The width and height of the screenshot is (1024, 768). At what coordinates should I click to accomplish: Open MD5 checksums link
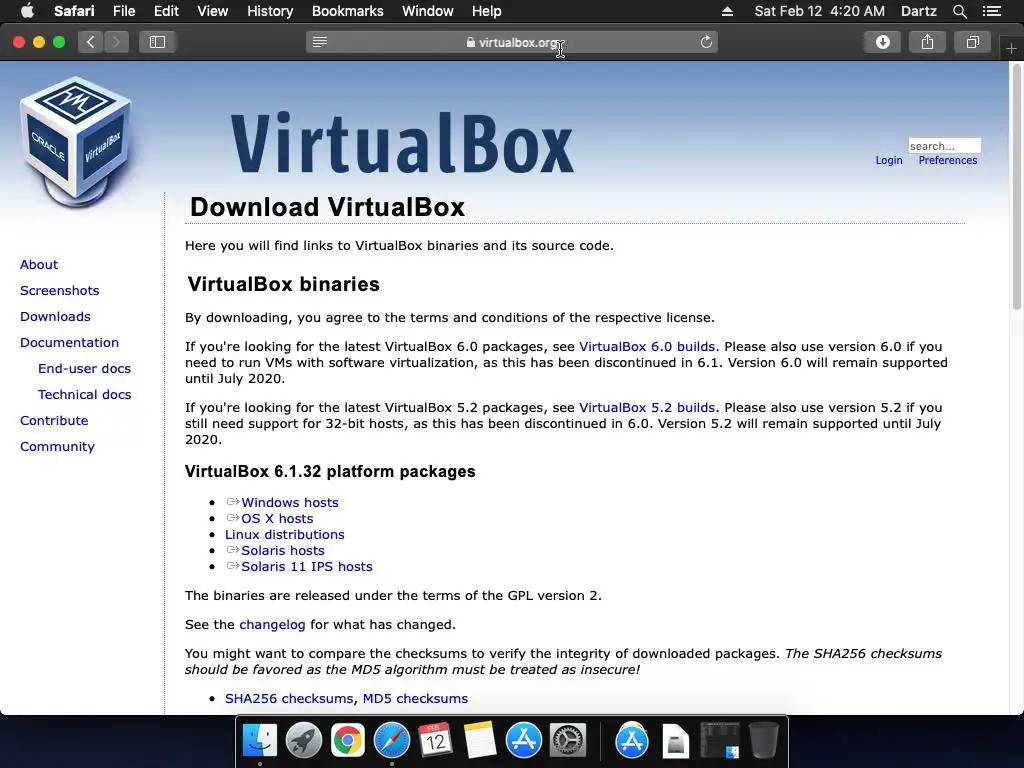(415, 699)
